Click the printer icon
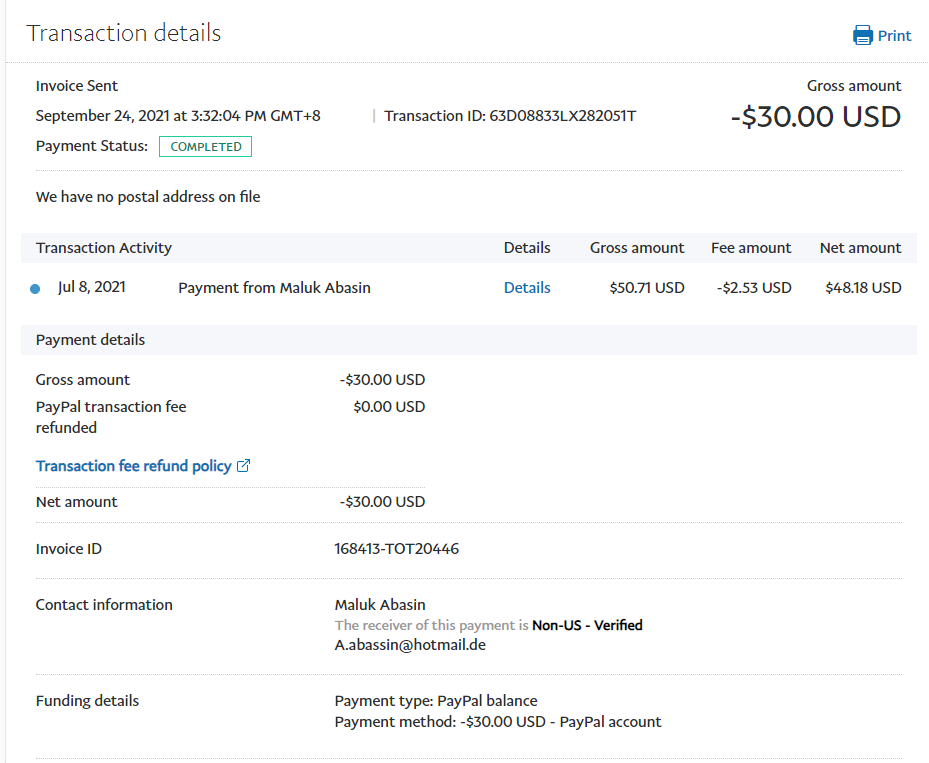Screen dimensions: 929x763 tap(862, 36)
